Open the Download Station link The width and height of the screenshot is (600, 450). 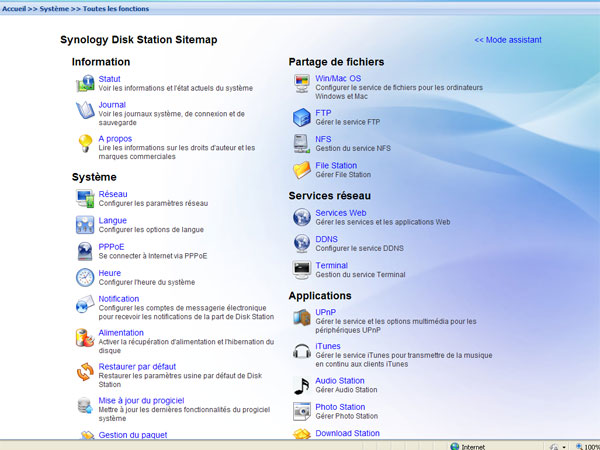click(x=347, y=433)
